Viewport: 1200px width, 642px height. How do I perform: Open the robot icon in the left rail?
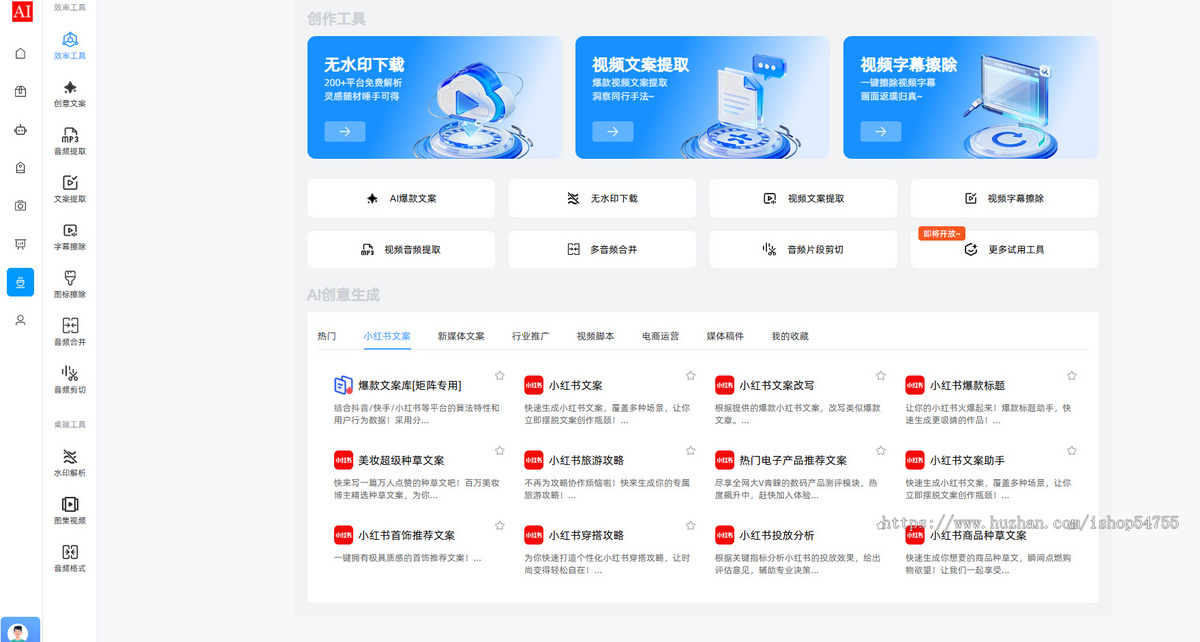[x=20, y=129]
